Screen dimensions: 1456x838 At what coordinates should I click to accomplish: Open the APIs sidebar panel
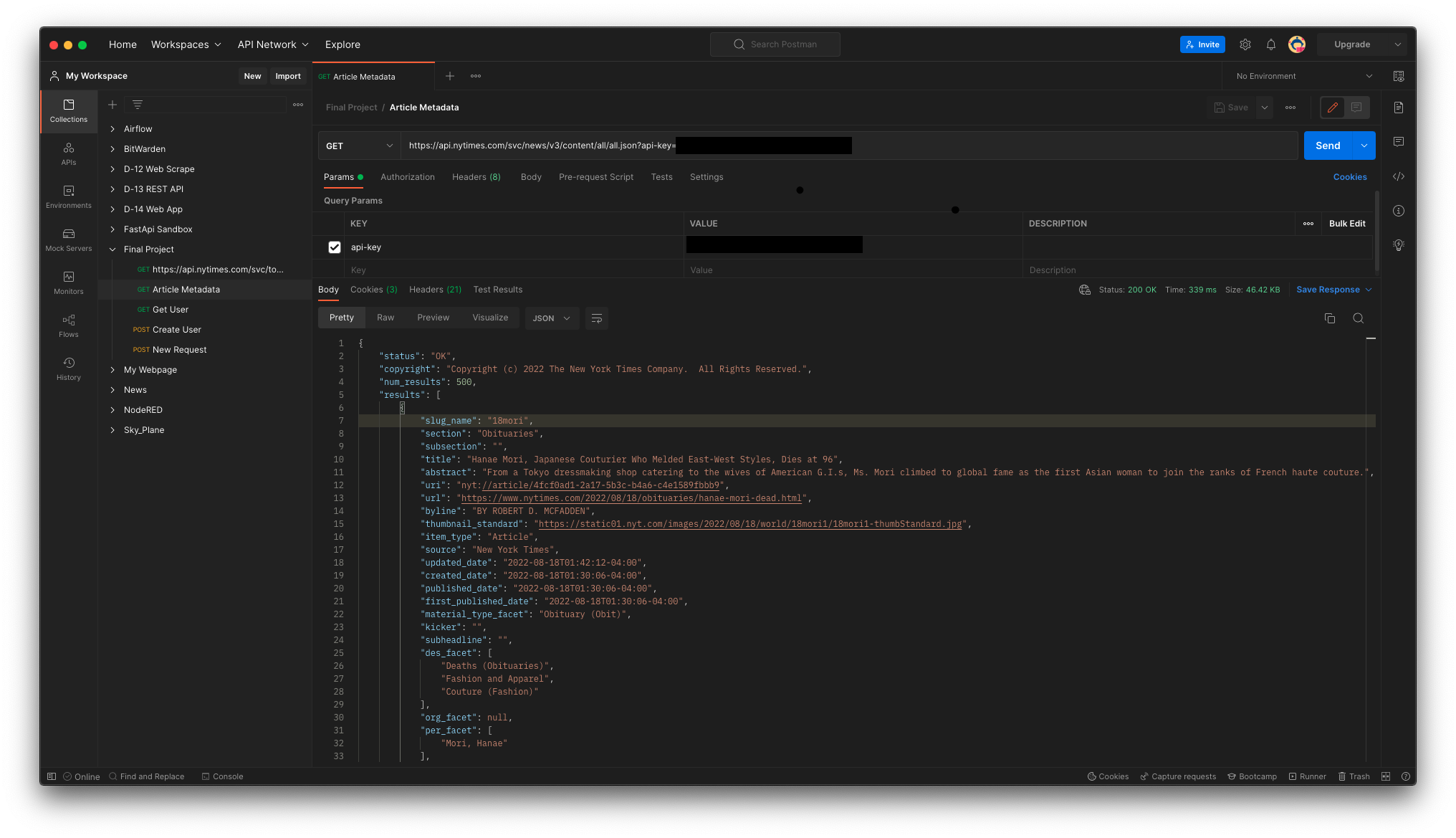(x=69, y=154)
